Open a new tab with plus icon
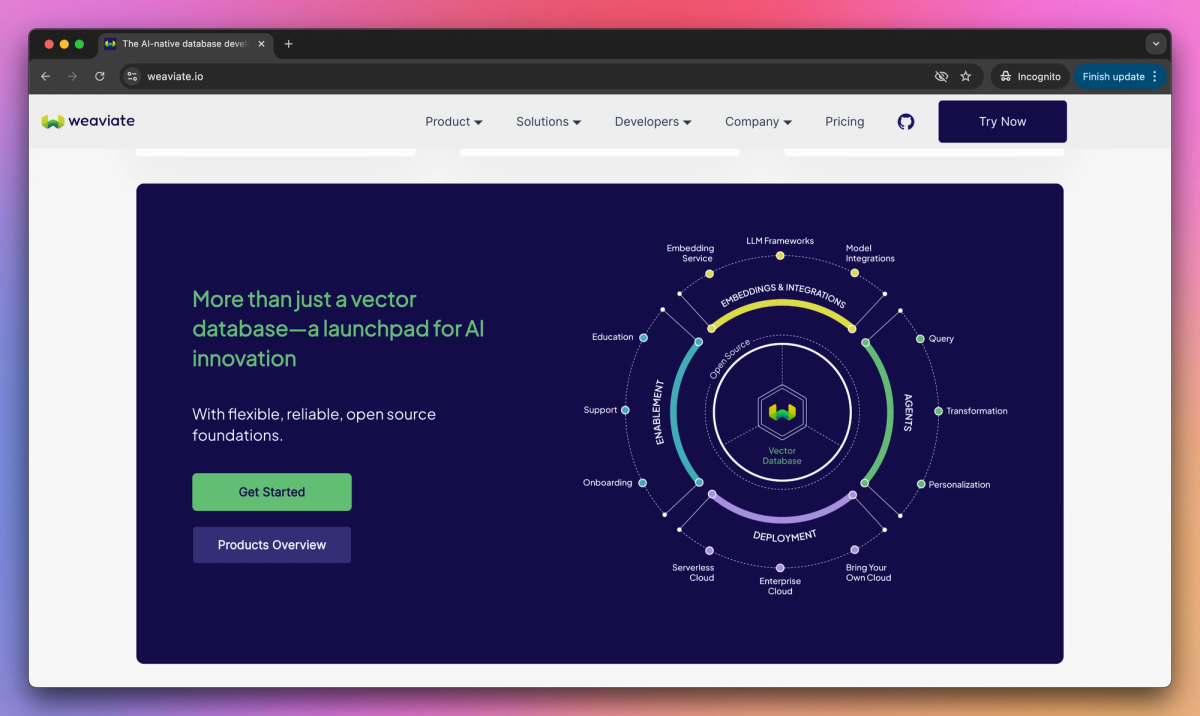This screenshot has height=716, width=1200. (x=289, y=44)
